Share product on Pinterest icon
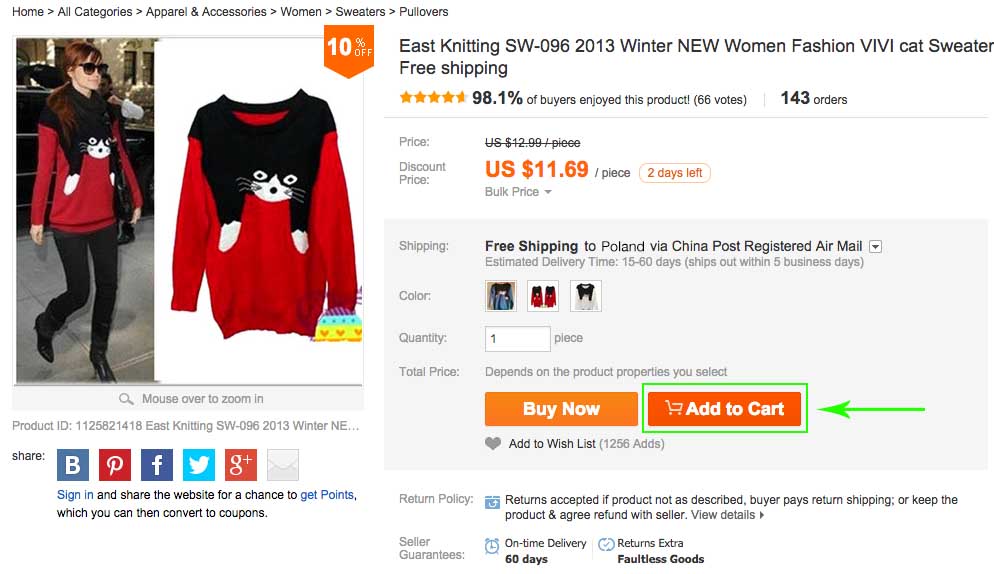 (x=115, y=465)
